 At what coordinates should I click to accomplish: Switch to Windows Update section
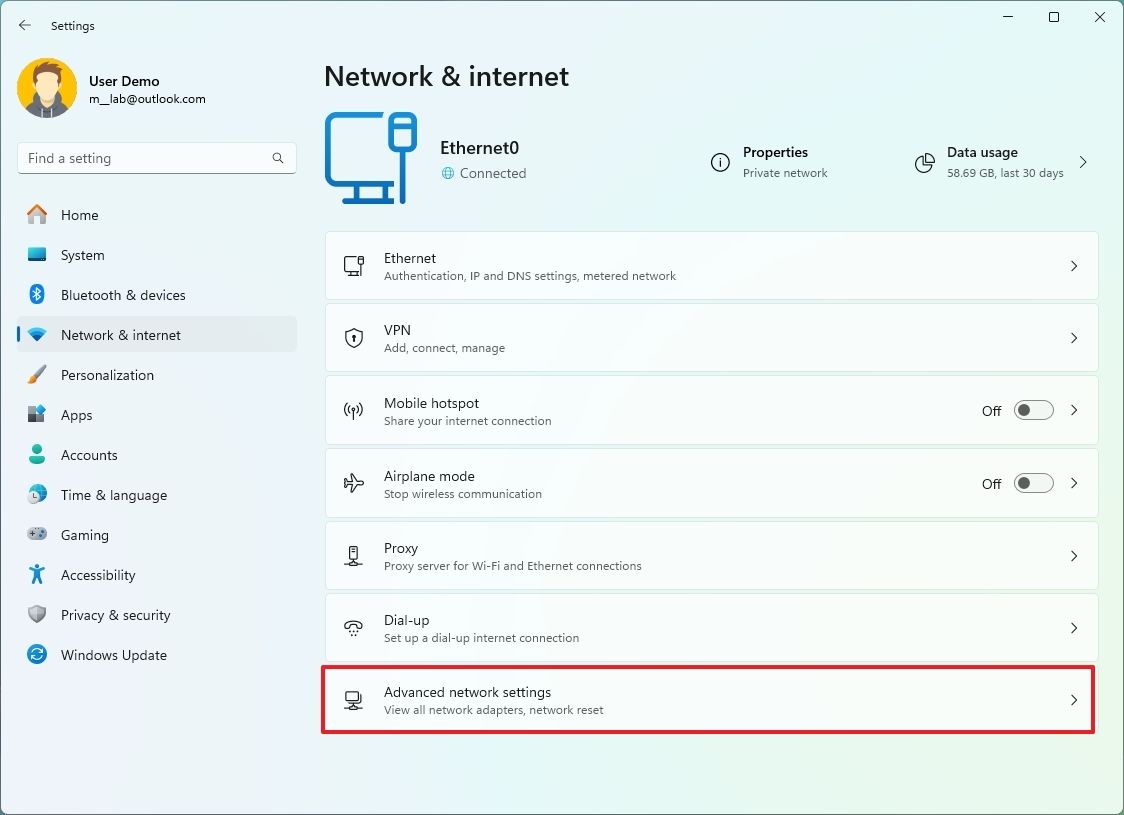point(113,655)
